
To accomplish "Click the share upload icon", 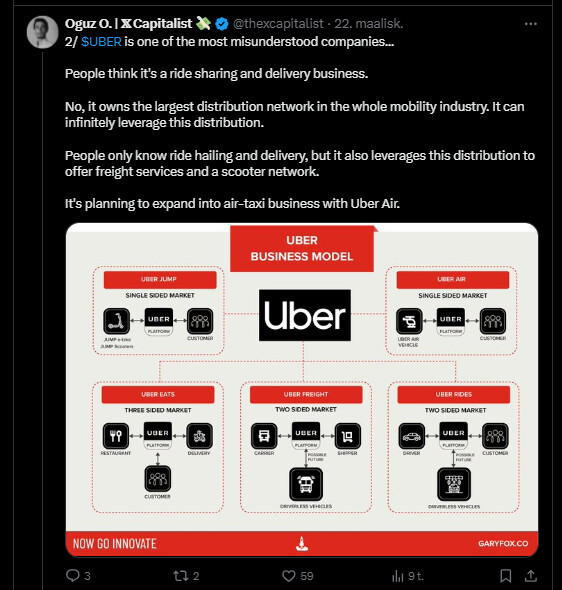I will [x=530, y=576].
